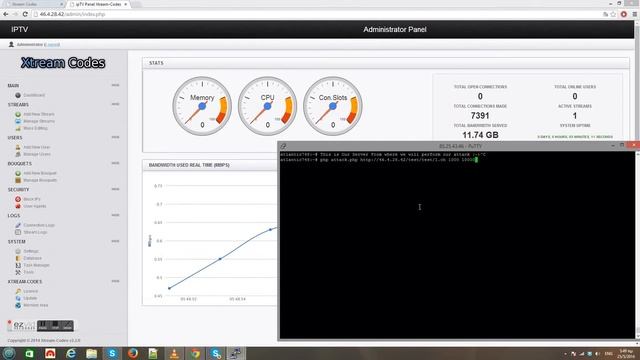
Task: Open the License icon
Action: click(x=18, y=291)
